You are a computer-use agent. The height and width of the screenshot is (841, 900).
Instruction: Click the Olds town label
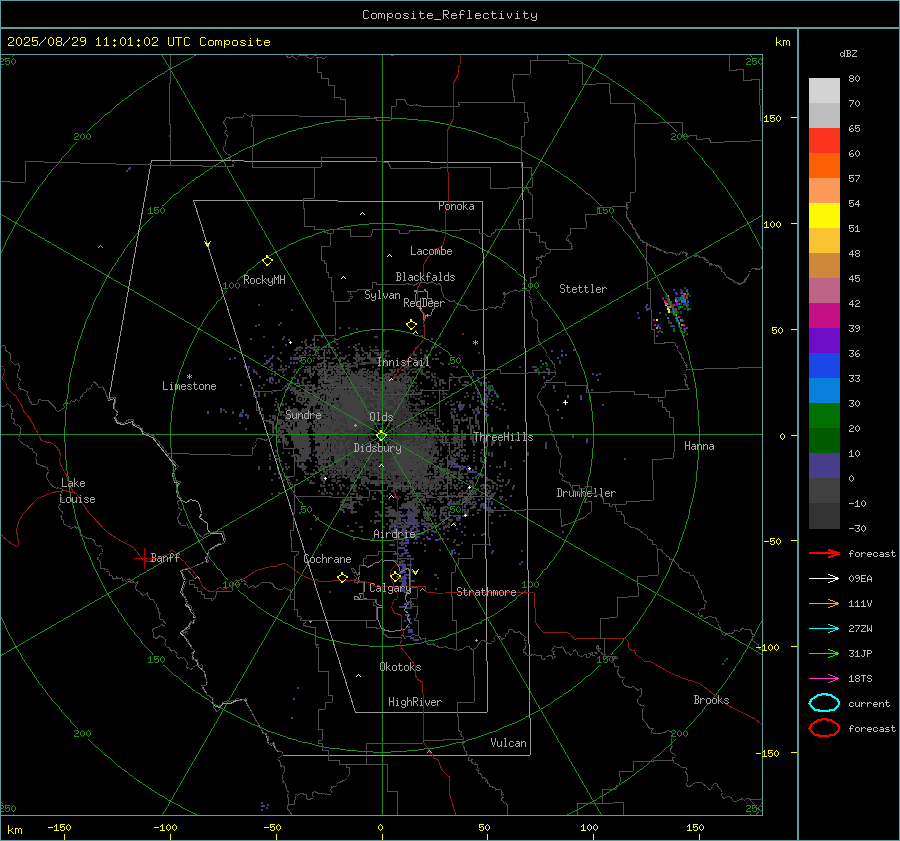tap(381, 417)
